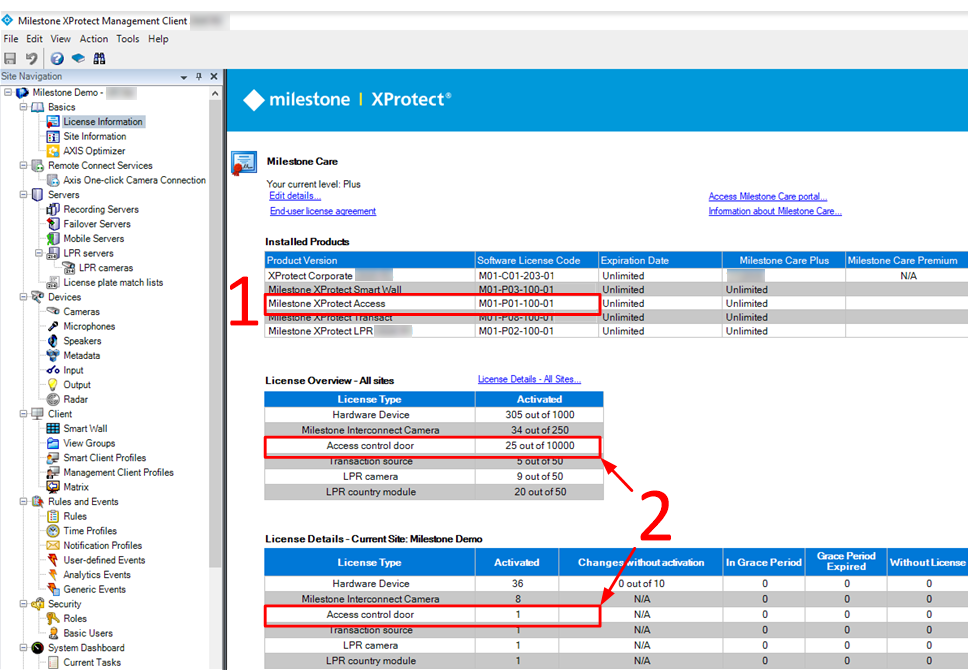The width and height of the screenshot is (968, 670).
Task: Open the Action menu
Action: click(94, 39)
